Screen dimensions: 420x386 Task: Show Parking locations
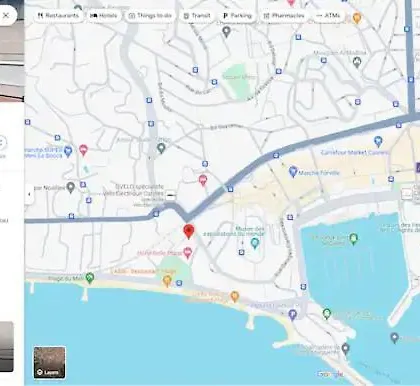coord(237,15)
